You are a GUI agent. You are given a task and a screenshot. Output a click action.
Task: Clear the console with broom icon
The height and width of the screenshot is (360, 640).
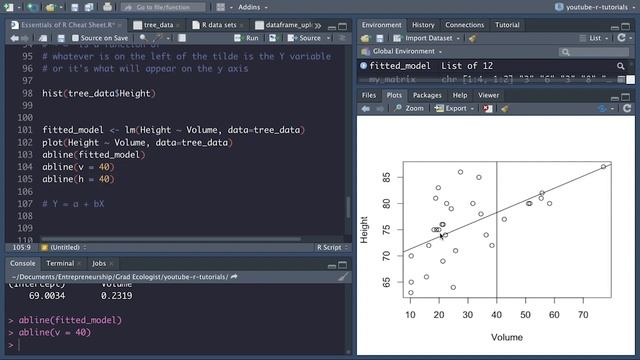pyautogui.click(x=343, y=277)
